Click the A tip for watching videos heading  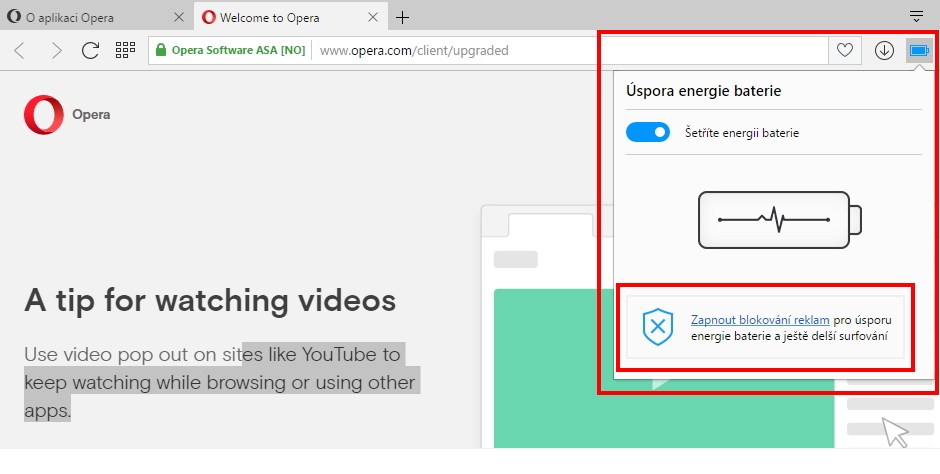pyautogui.click(x=210, y=300)
